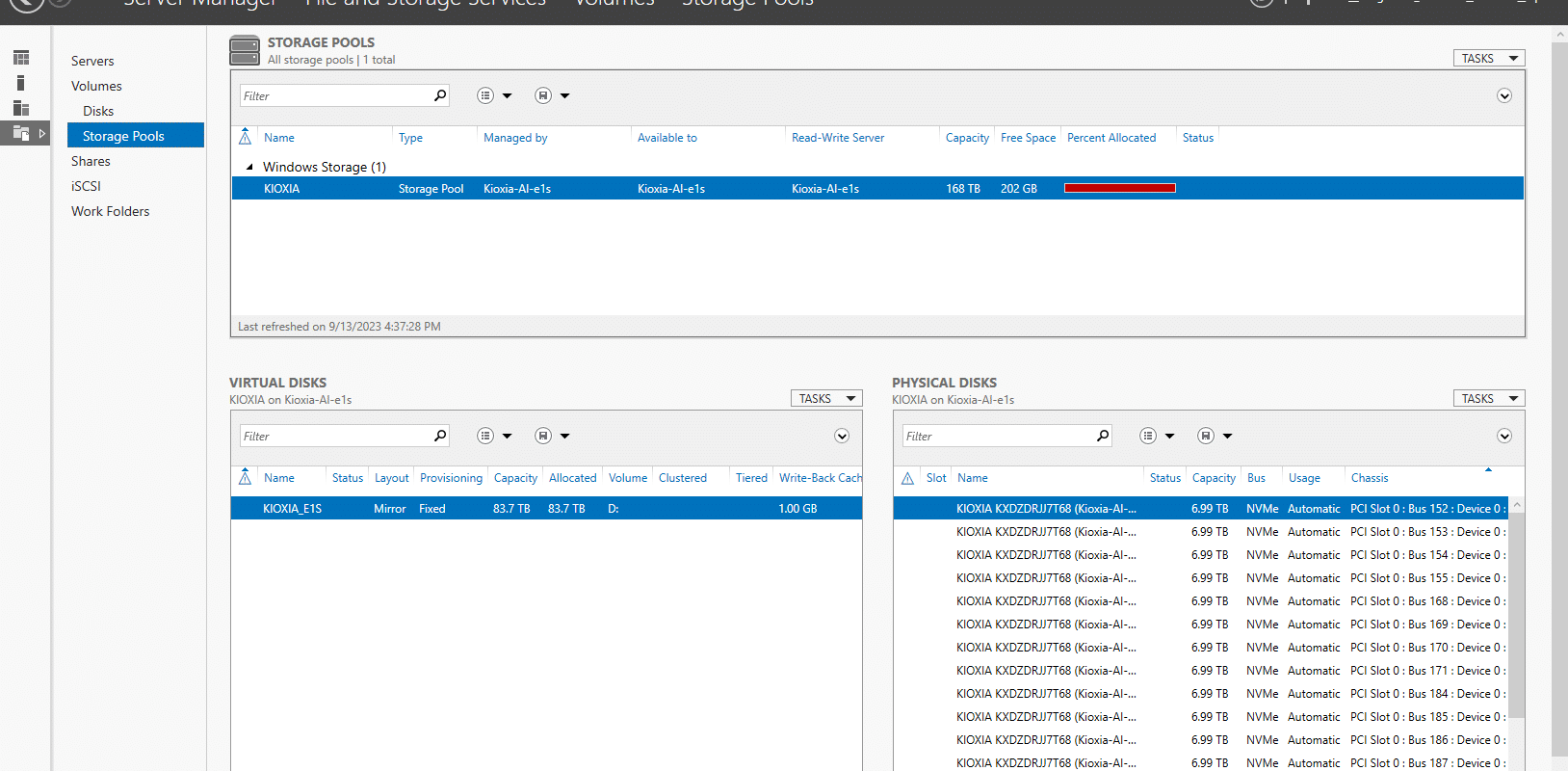Select the KIOXIA_E1S virtual disk row

pos(546,508)
